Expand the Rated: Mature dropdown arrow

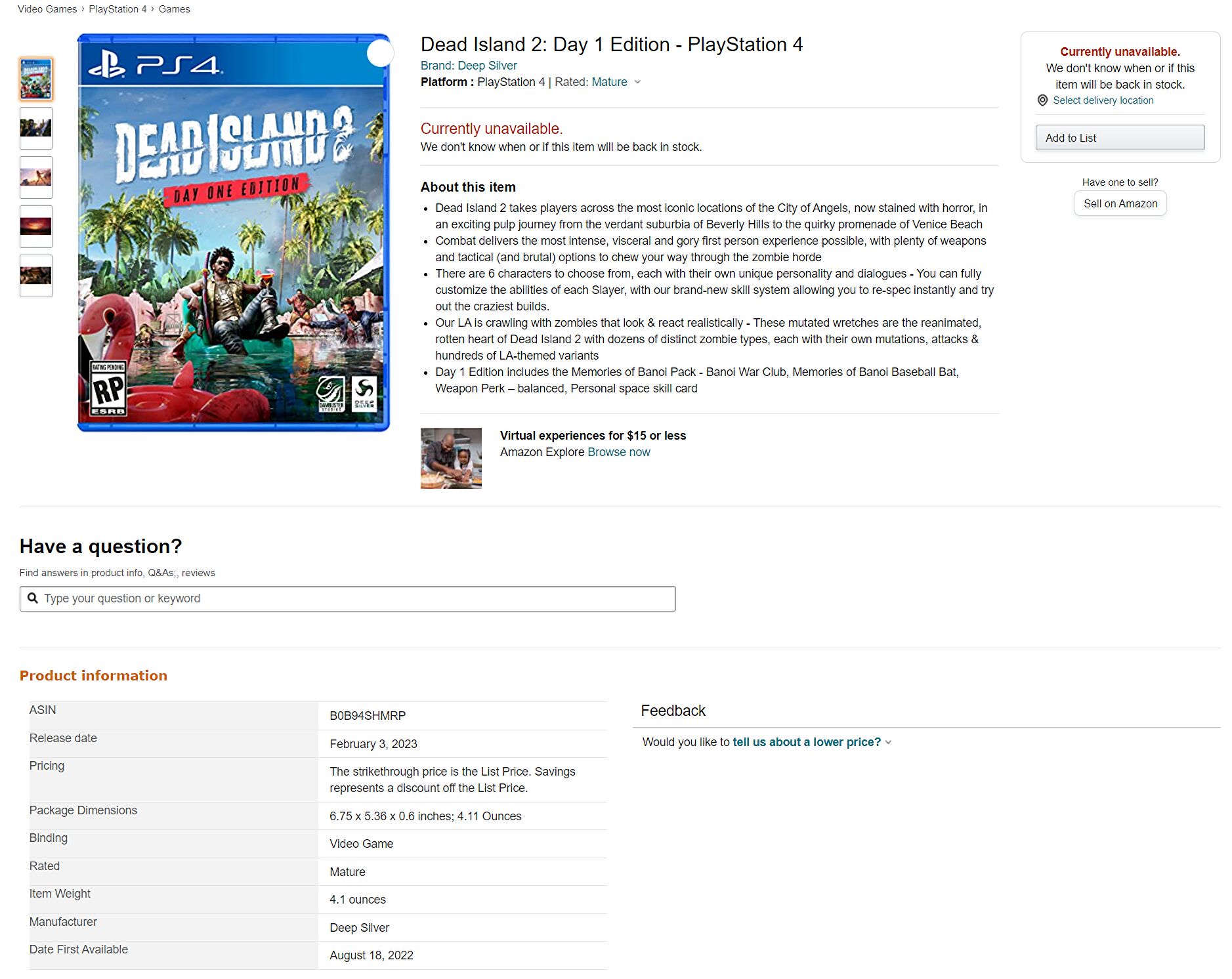(637, 82)
